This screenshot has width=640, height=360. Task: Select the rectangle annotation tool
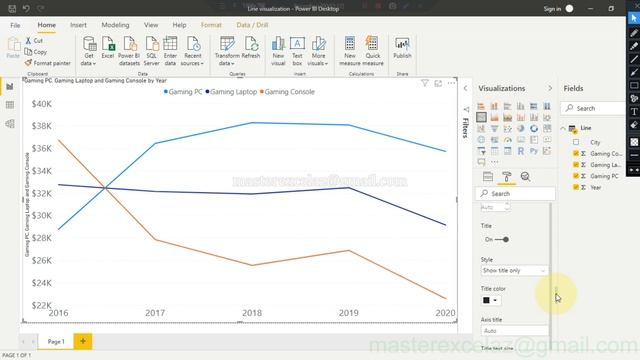click(634, 85)
